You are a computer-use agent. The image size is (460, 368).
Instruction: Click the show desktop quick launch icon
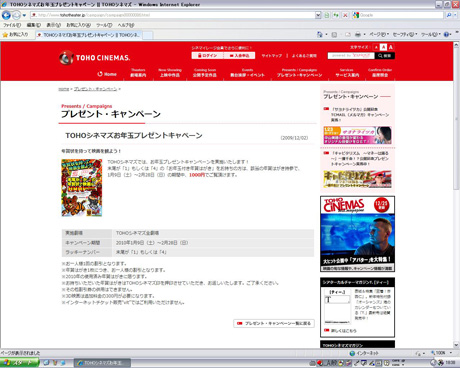click(46, 363)
